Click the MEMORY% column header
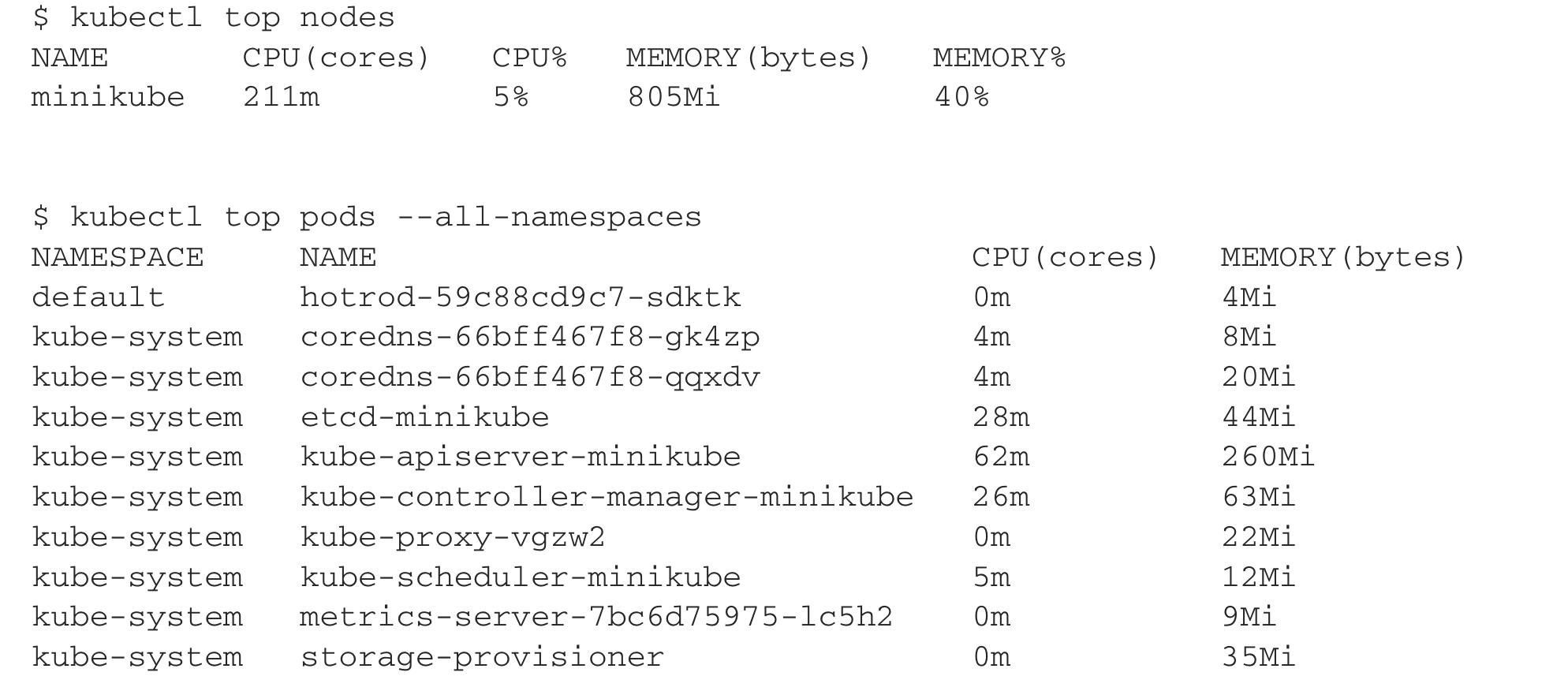The height and width of the screenshot is (691, 1568). point(999,58)
